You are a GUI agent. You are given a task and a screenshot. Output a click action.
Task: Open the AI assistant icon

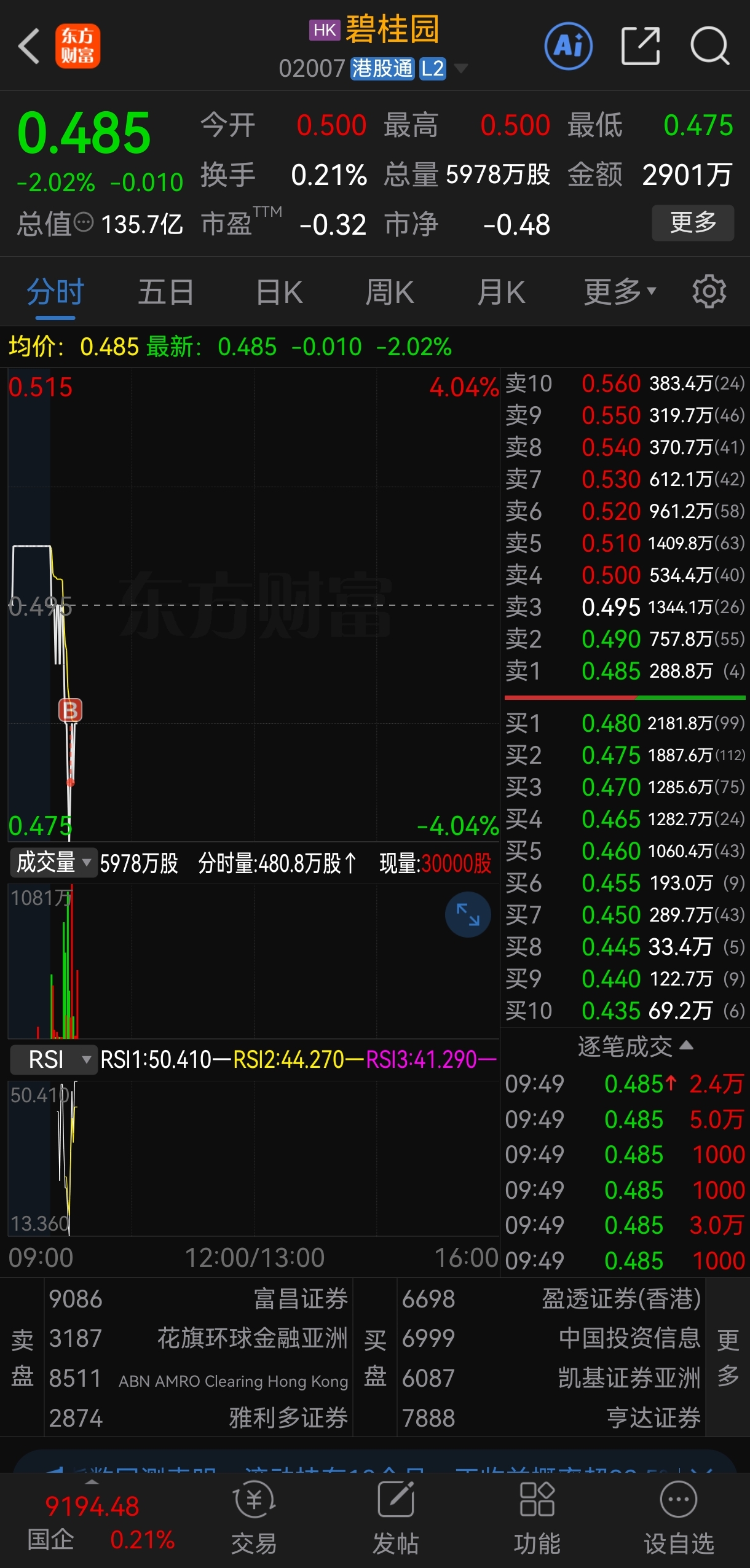569,46
